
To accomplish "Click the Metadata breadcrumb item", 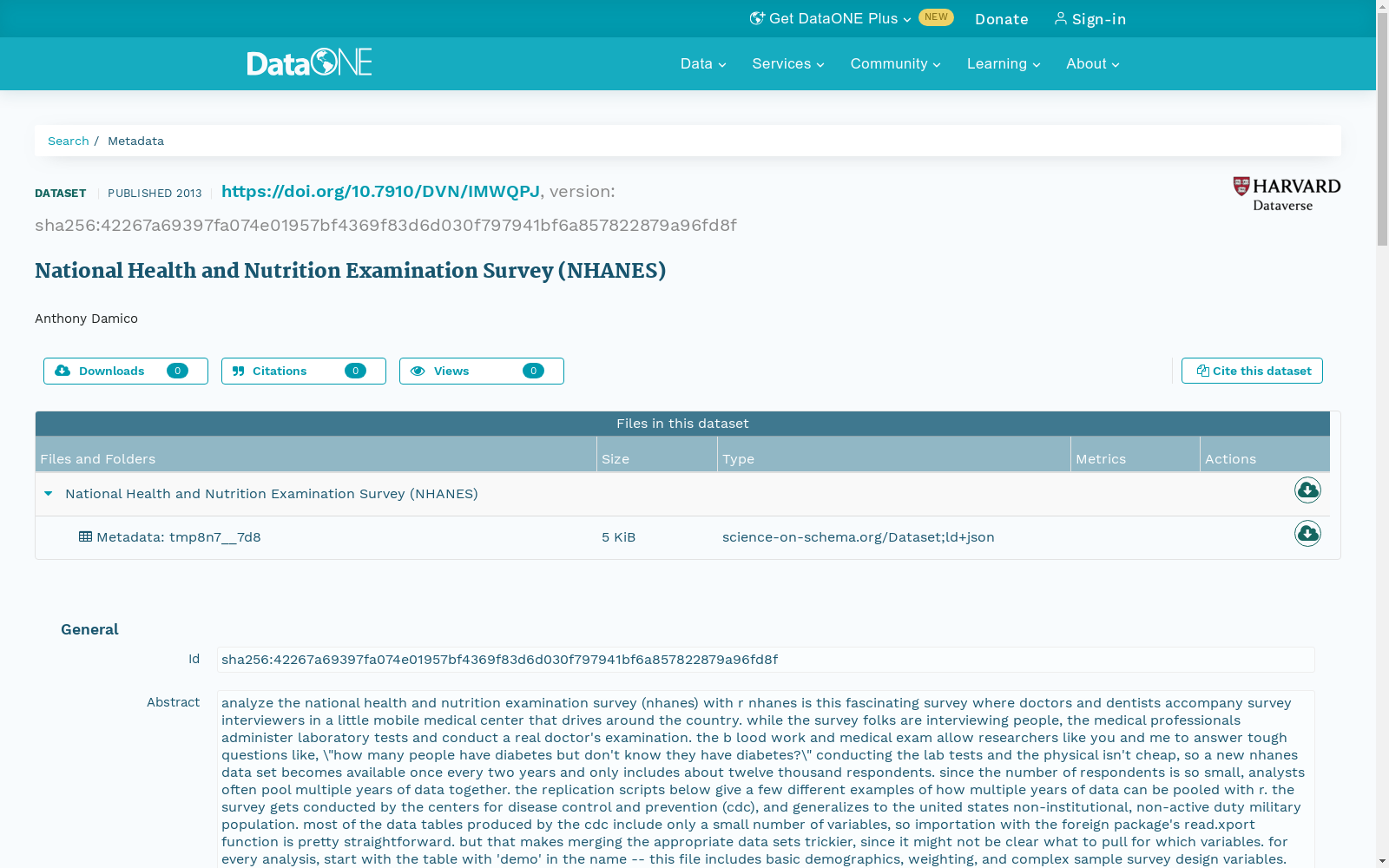I will pyautogui.click(x=135, y=141).
